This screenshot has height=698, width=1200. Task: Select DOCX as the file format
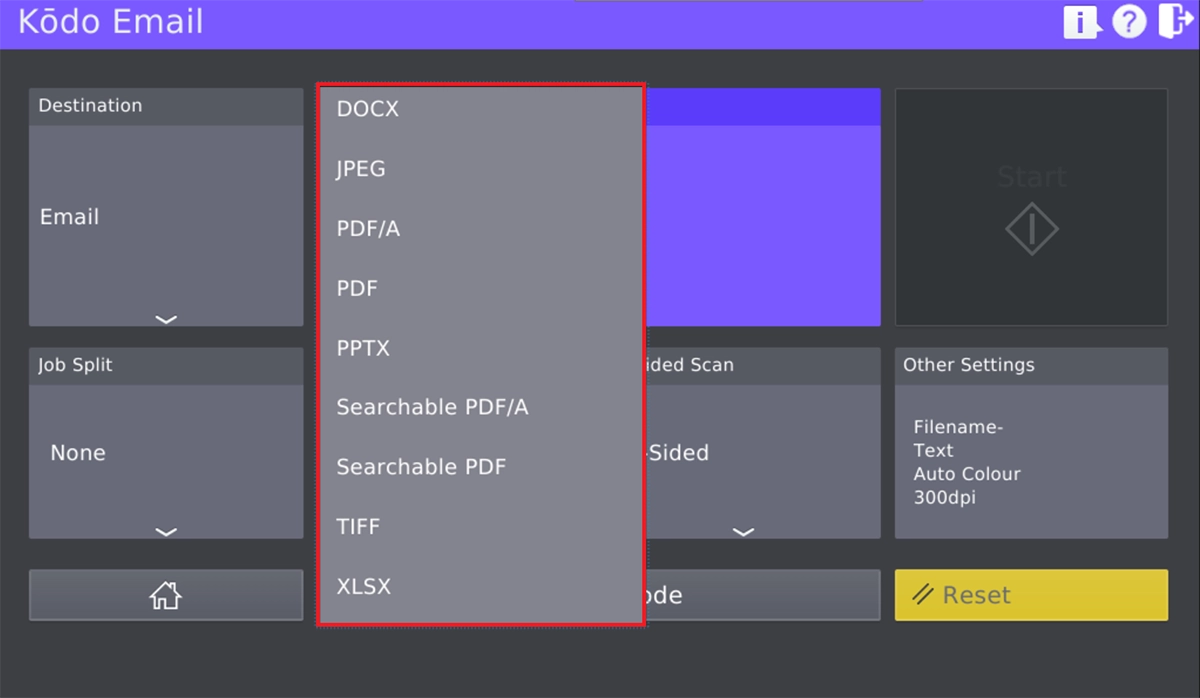point(366,109)
